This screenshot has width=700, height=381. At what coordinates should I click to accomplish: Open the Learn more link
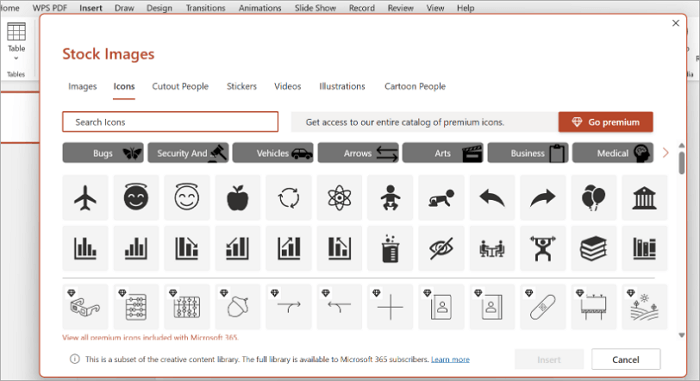[450, 359]
